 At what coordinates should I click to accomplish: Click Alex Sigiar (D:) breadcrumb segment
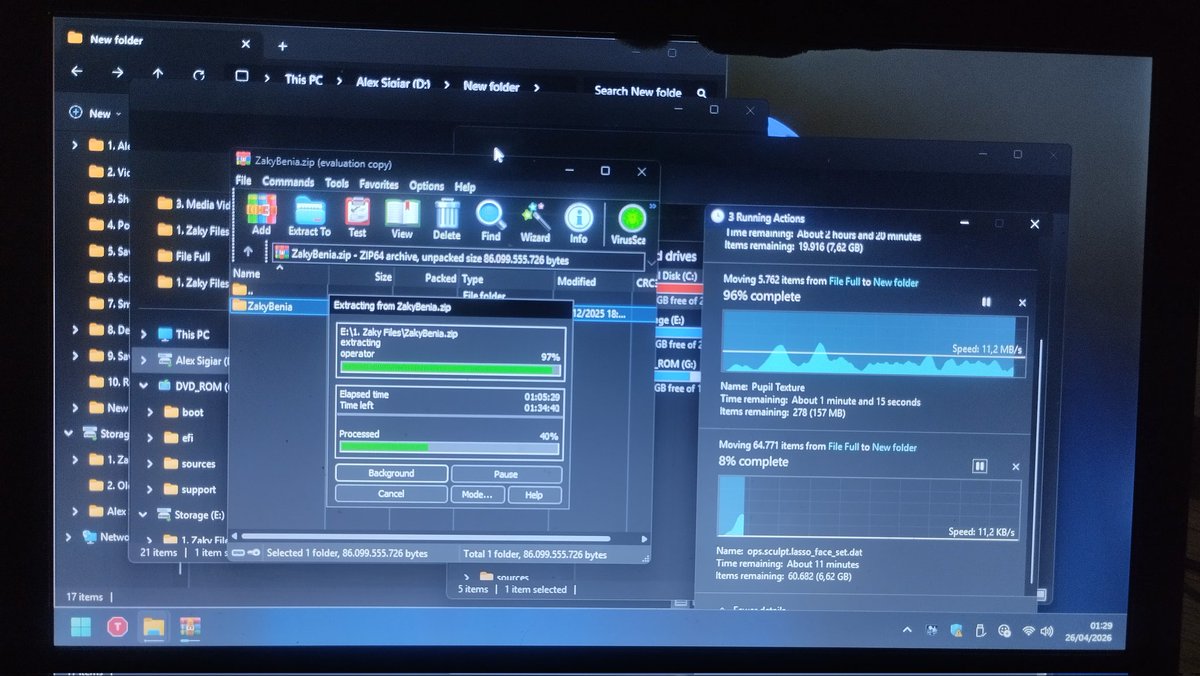pos(393,82)
